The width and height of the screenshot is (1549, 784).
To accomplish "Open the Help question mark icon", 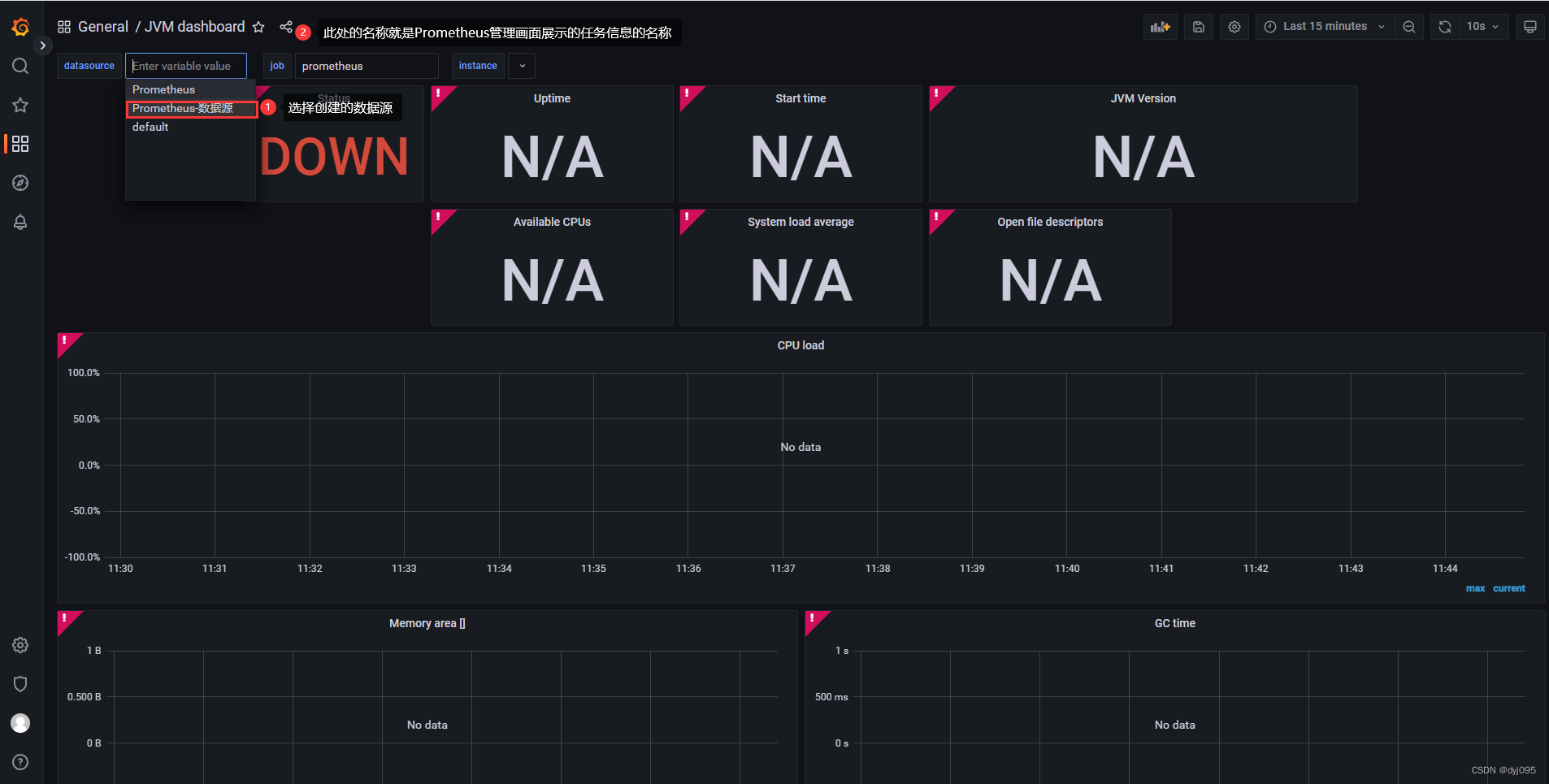I will [20, 762].
